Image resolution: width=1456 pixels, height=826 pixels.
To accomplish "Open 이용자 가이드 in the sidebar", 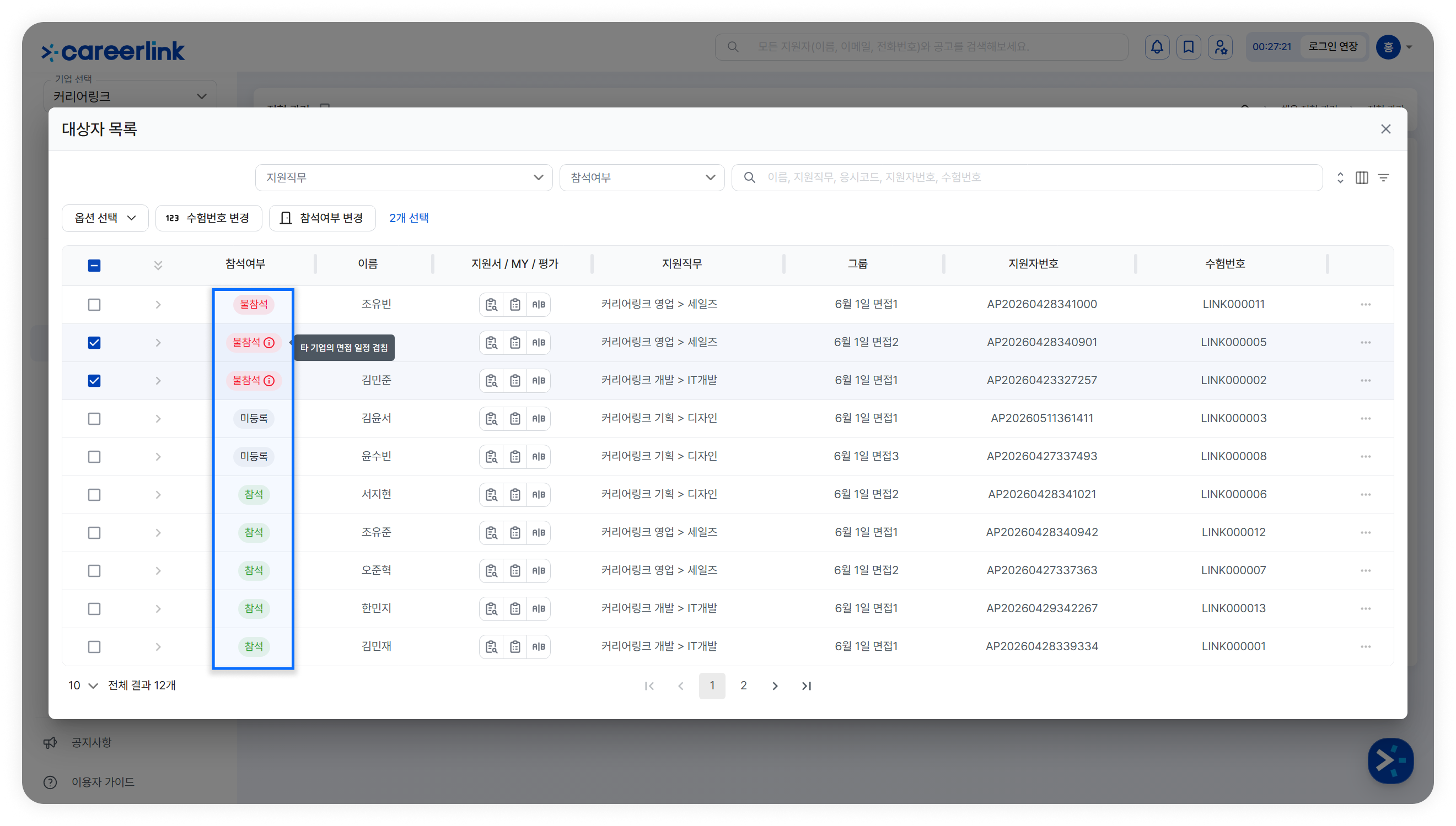I will 103,782.
